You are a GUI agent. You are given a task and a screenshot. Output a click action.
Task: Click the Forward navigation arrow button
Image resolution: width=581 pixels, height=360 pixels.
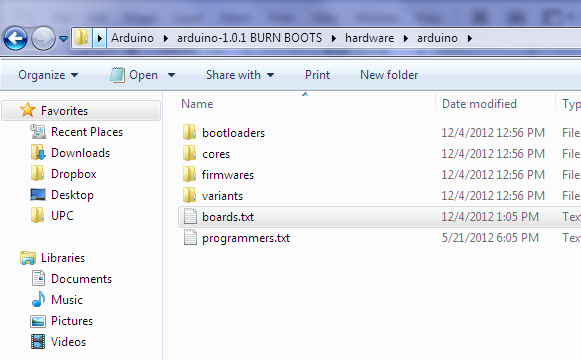tap(43, 38)
